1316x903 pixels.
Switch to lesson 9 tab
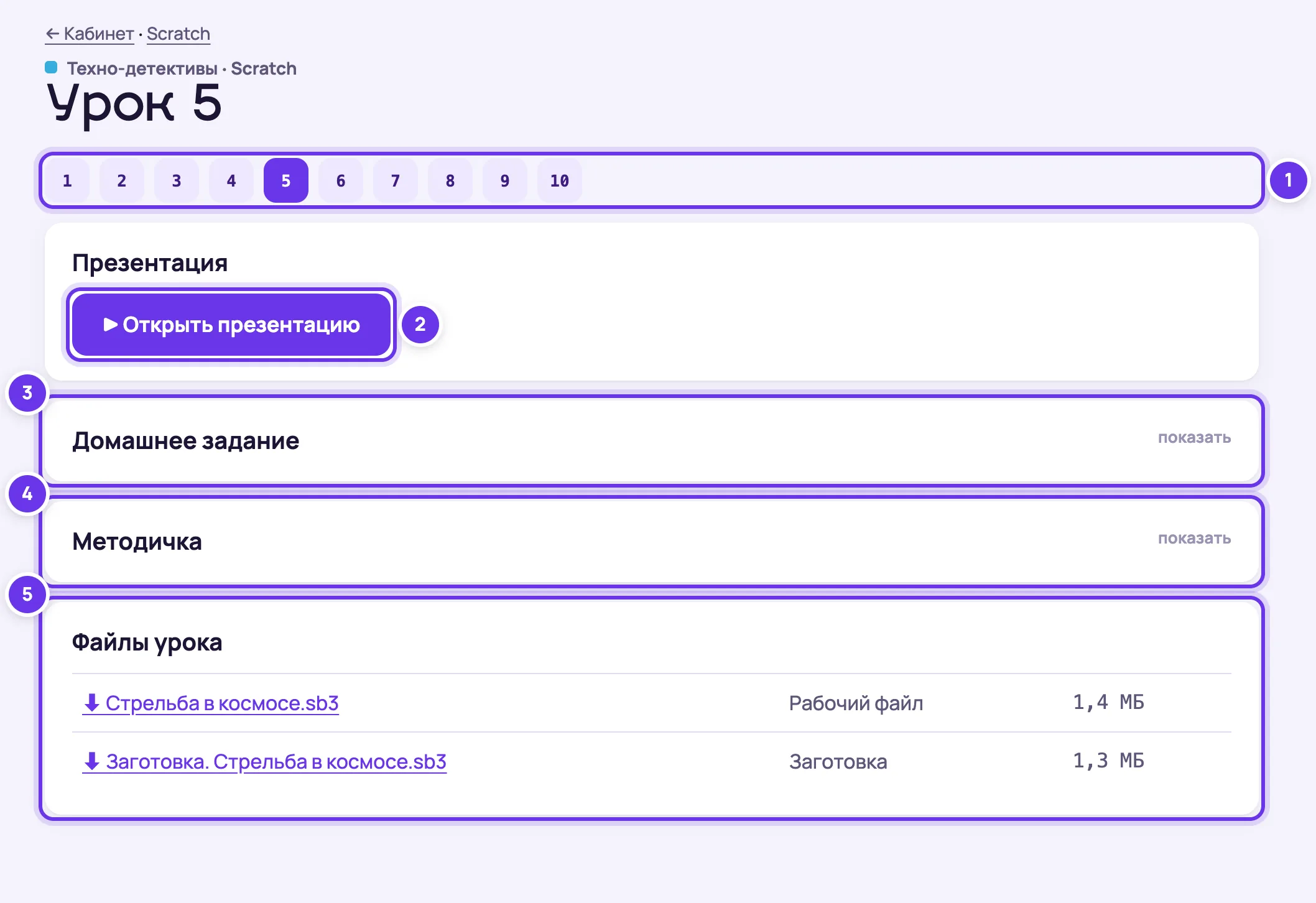click(x=505, y=180)
